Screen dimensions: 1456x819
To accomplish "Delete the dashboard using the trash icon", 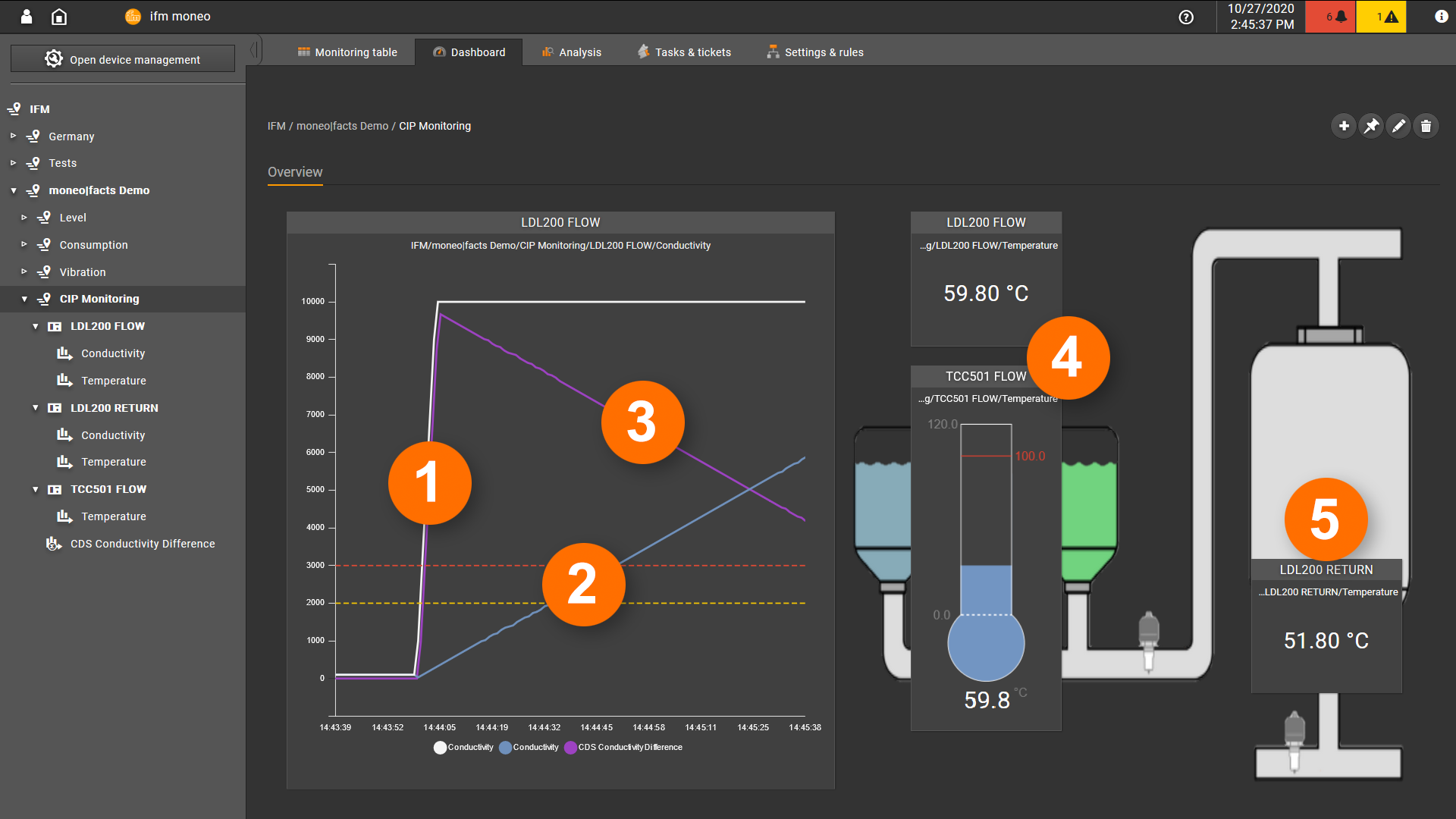I will [1426, 126].
